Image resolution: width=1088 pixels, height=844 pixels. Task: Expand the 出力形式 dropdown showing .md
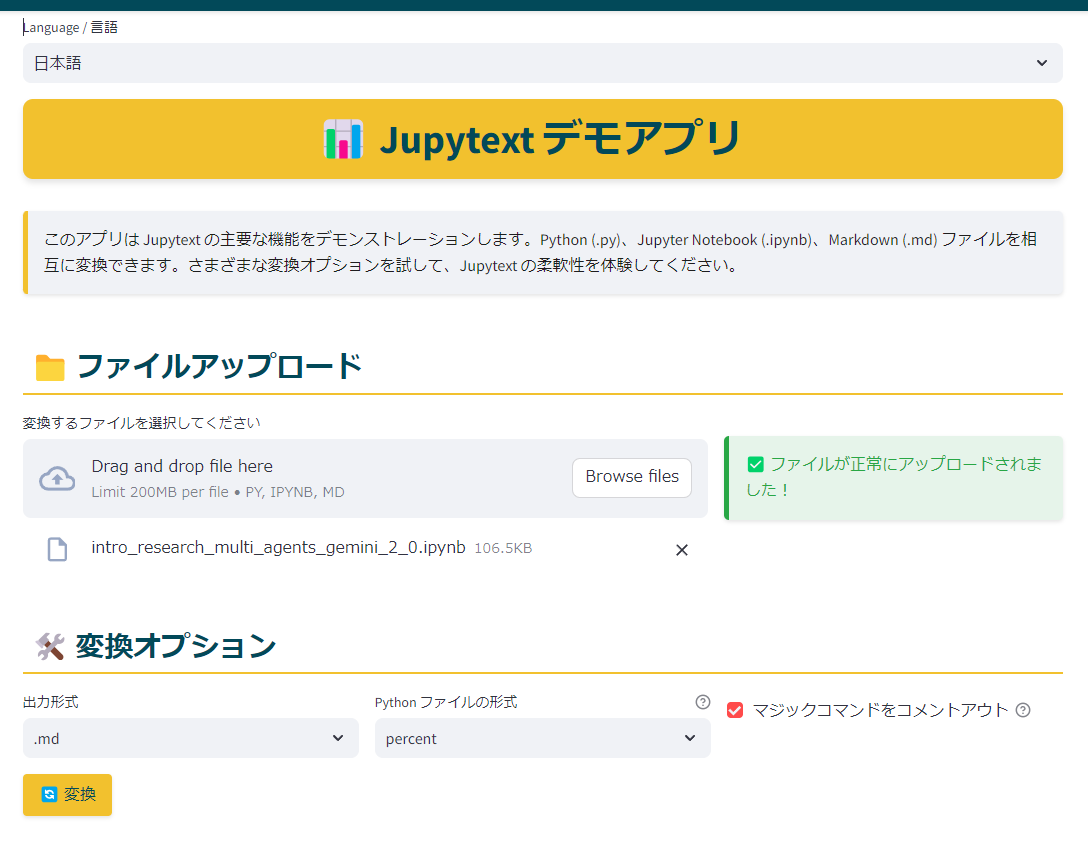pyautogui.click(x=190, y=738)
